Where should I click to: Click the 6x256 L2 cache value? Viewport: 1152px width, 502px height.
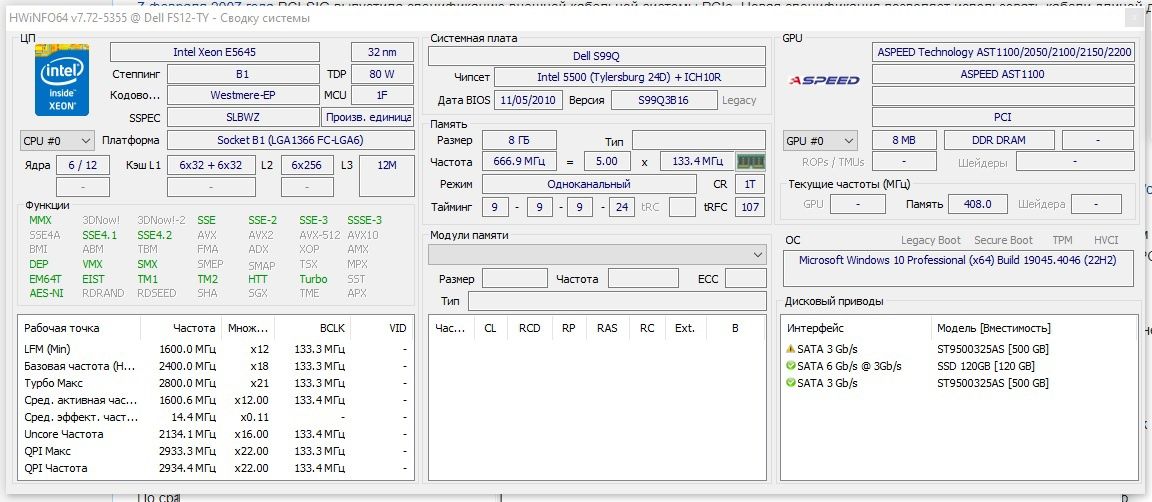point(307,165)
